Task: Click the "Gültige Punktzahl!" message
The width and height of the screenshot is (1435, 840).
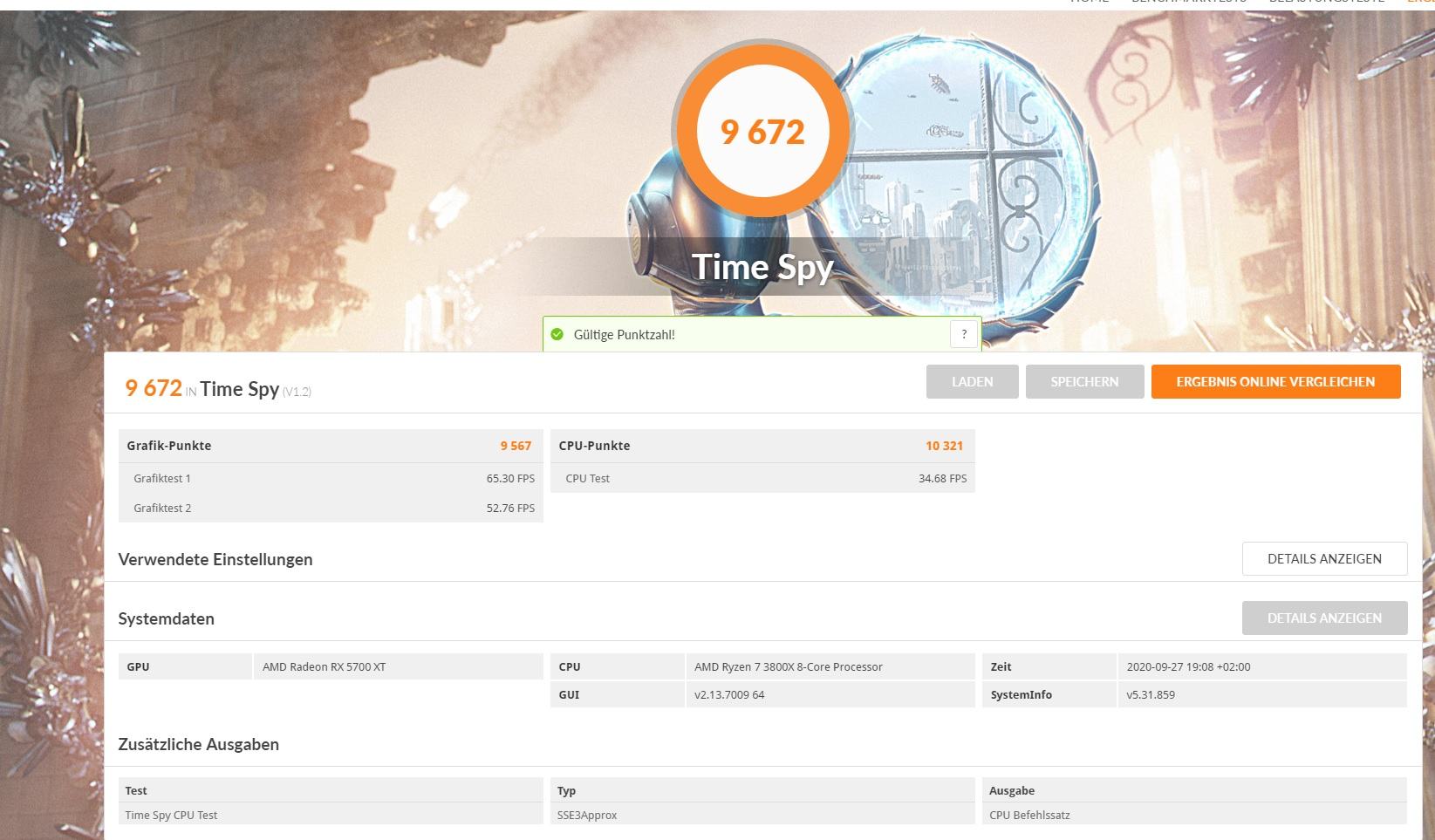Action: pos(624,335)
